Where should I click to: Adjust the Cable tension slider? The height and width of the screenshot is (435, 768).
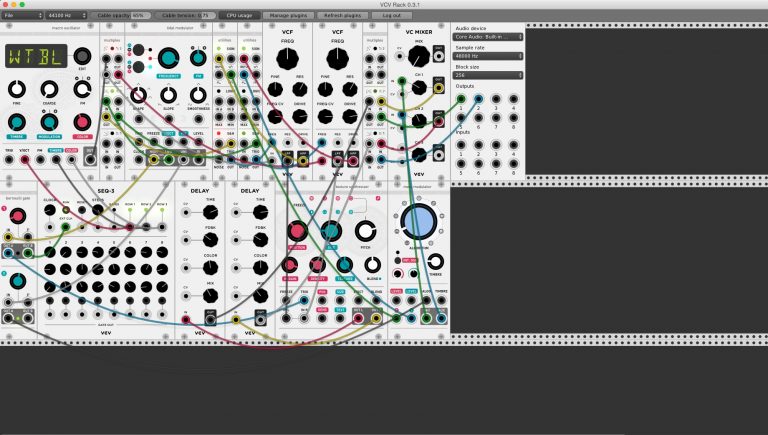pyautogui.click(x=185, y=15)
